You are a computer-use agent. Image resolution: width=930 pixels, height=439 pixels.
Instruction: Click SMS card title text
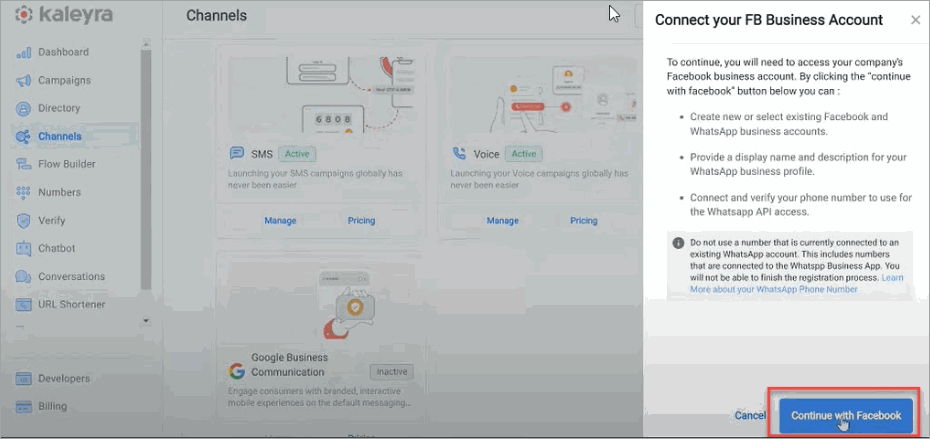point(262,154)
